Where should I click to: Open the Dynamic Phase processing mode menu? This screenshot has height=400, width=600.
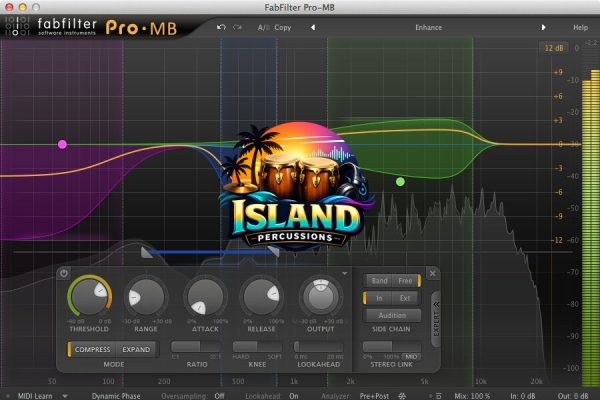tap(116, 396)
